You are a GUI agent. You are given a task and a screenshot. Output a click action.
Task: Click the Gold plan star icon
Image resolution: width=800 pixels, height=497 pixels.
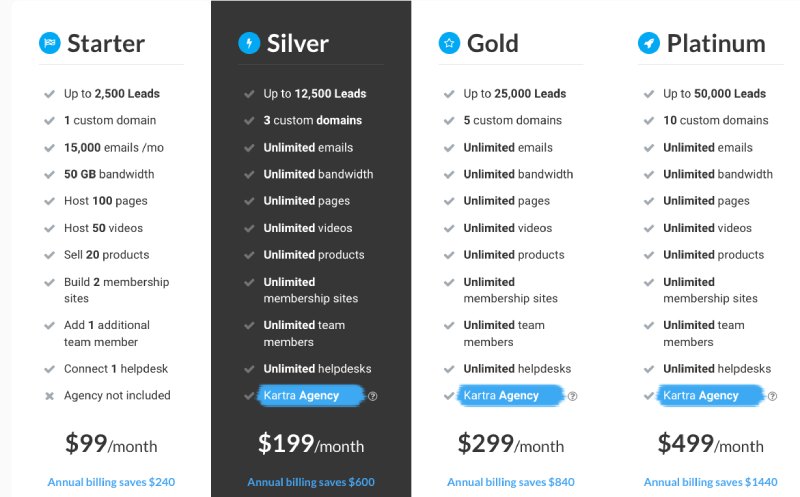pos(449,43)
